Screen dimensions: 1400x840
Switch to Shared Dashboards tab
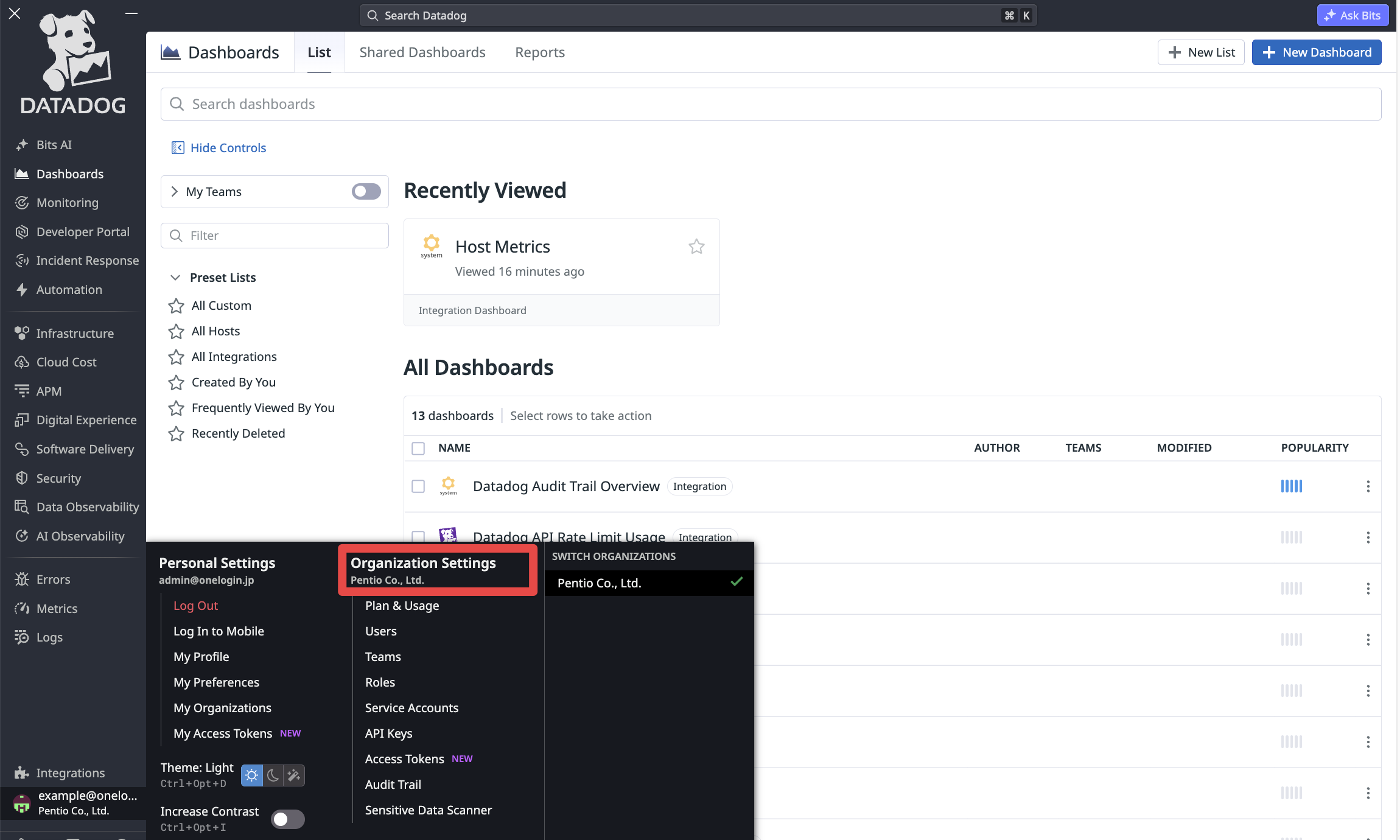tap(422, 52)
